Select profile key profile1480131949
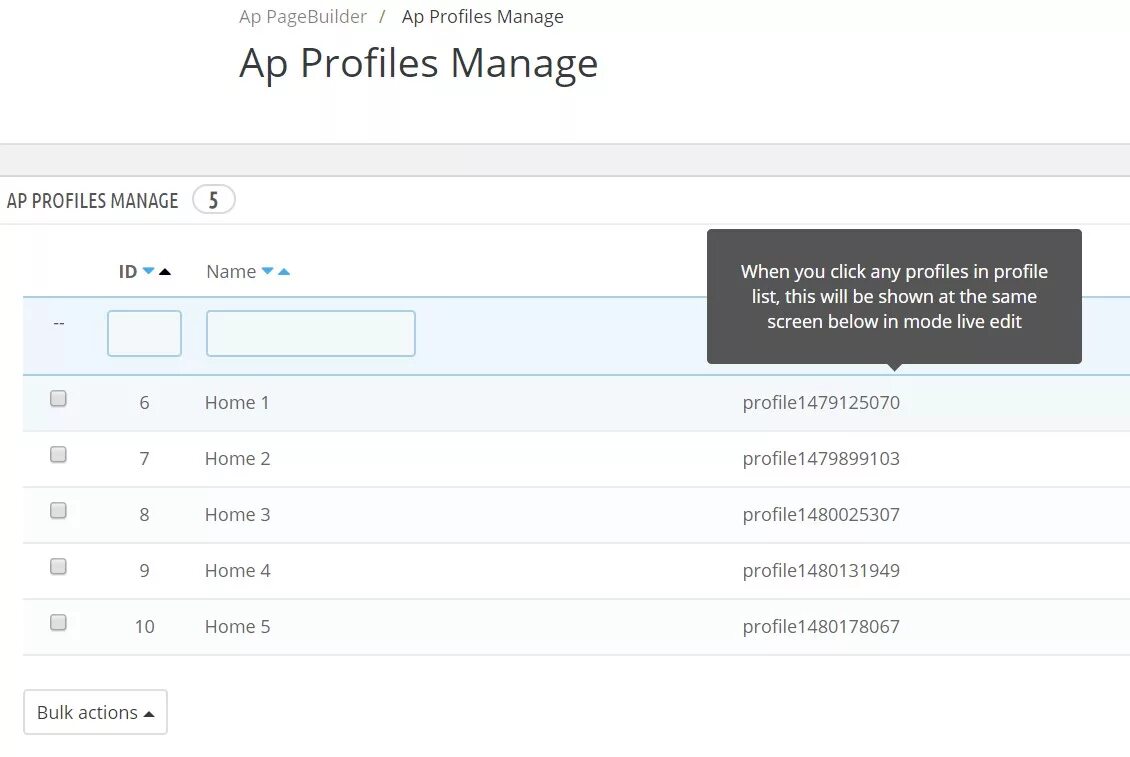1130x757 pixels. [821, 571]
